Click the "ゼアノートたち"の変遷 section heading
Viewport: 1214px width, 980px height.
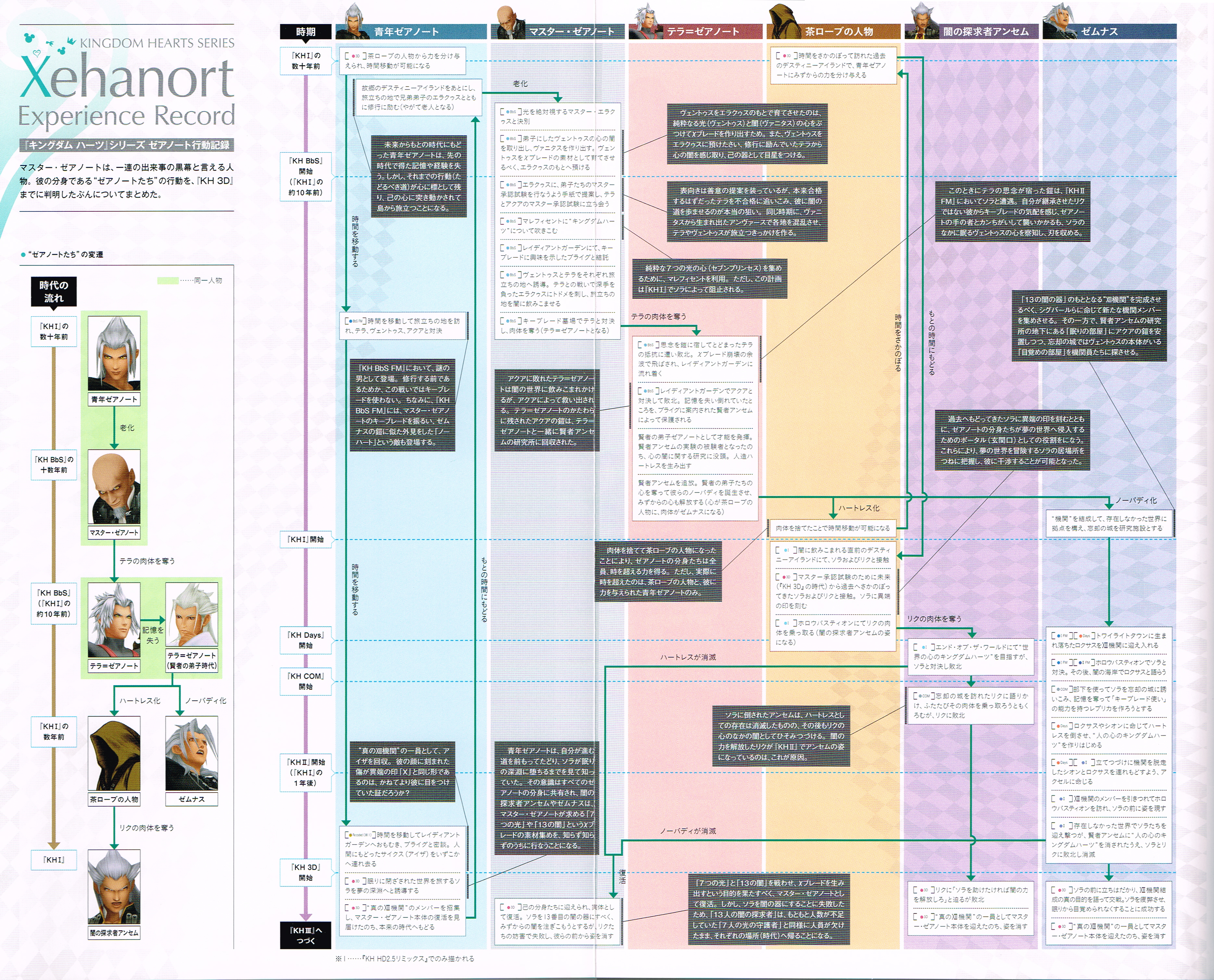[66, 255]
